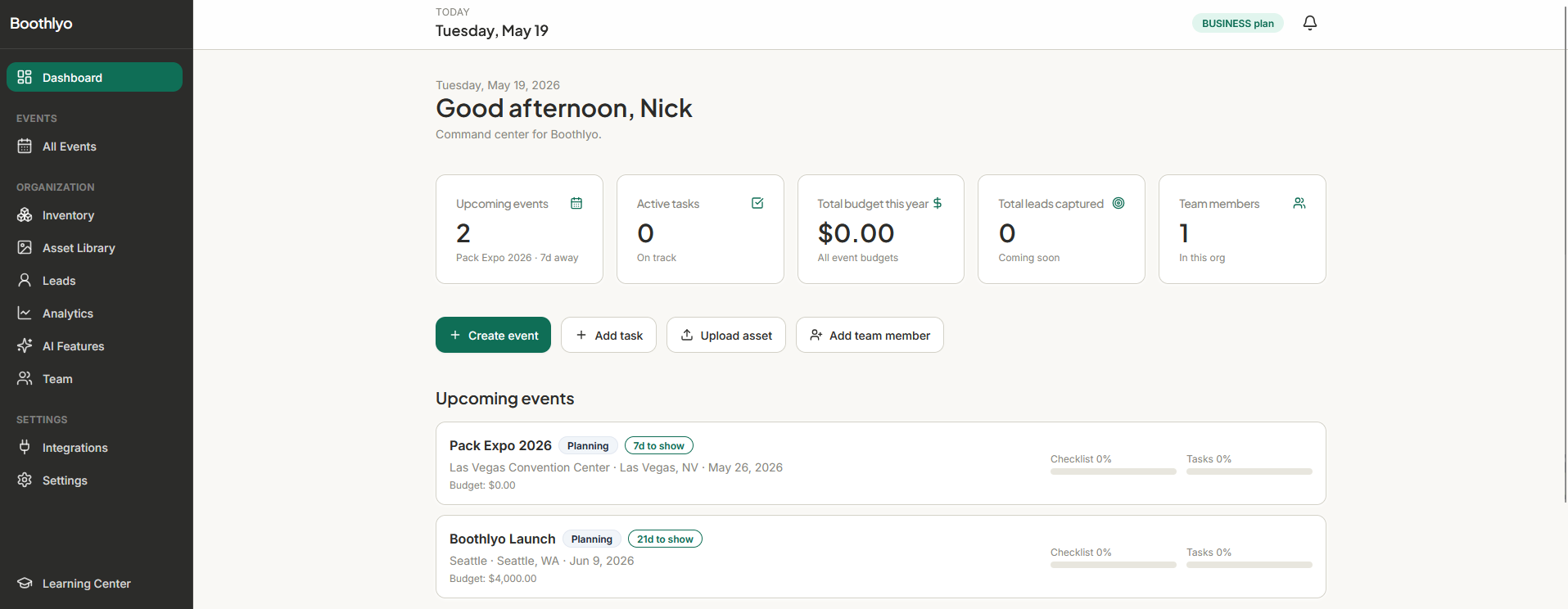Go to All Events page
The width and height of the screenshot is (1568, 609).
(x=94, y=146)
